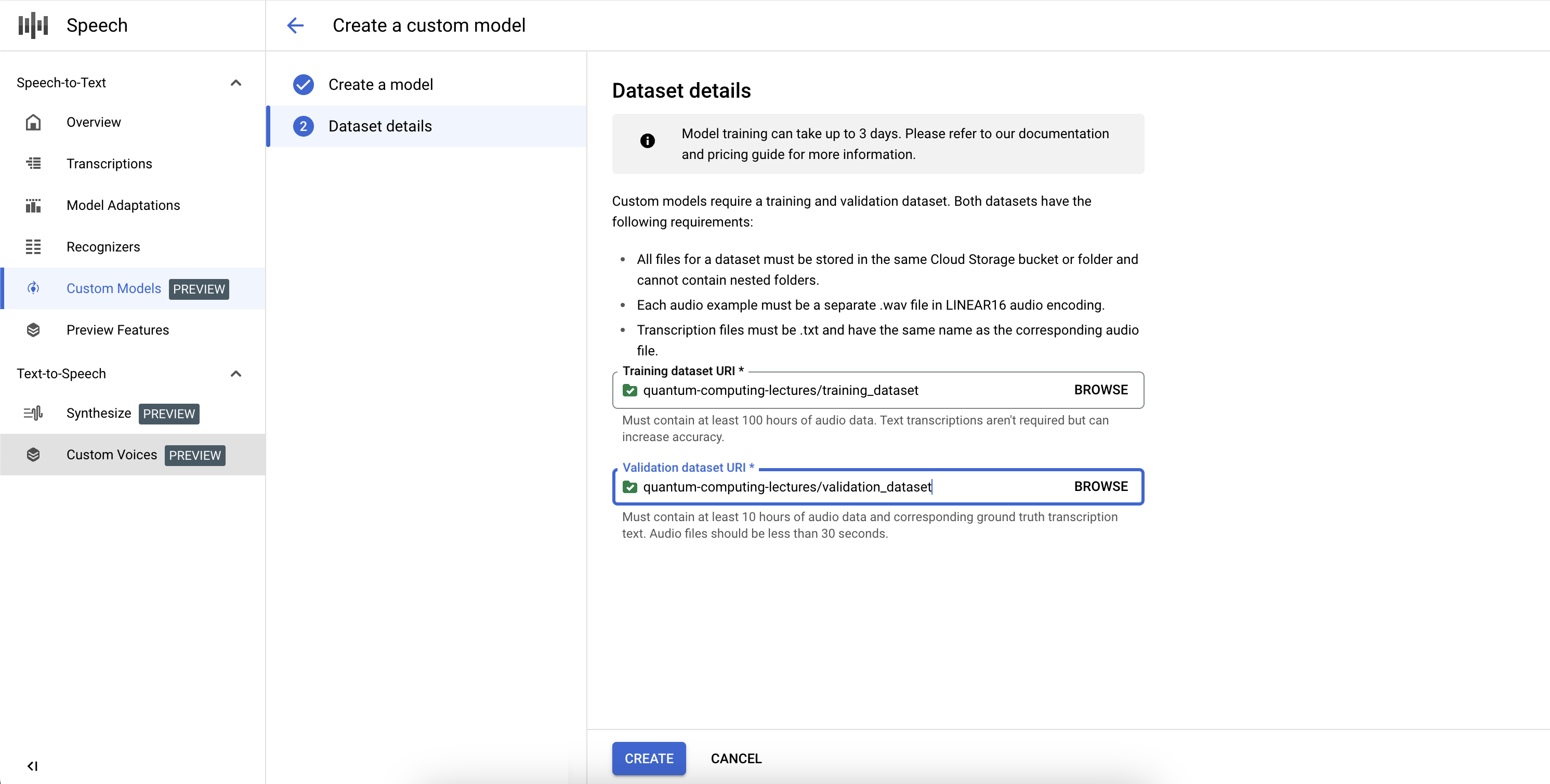Open Preview Features section
The width and height of the screenshot is (1550, 784).
coord(118,329)
